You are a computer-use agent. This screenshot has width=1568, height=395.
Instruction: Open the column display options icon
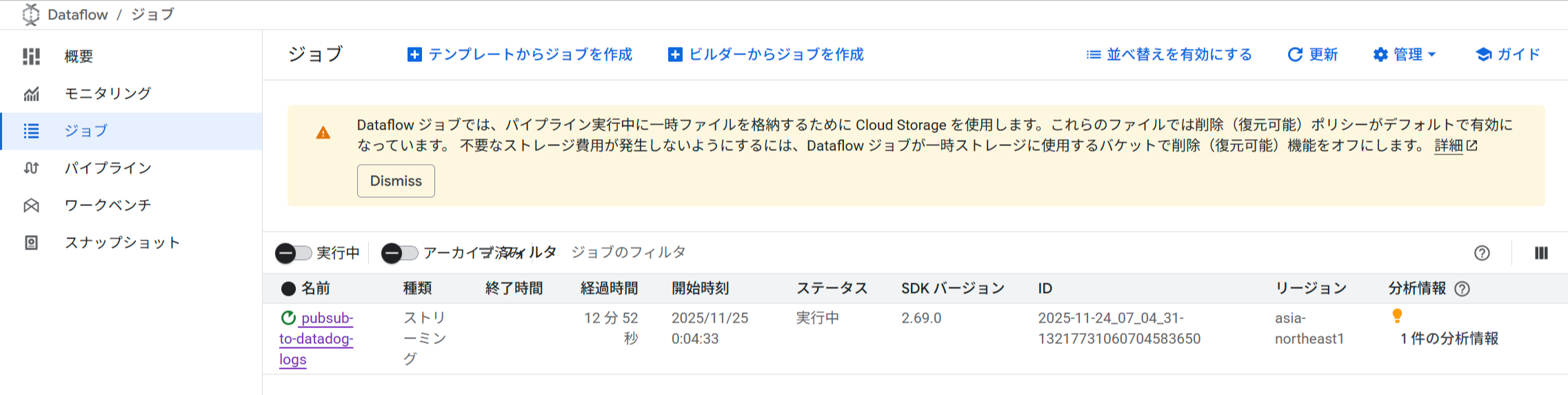[1541, 253]
